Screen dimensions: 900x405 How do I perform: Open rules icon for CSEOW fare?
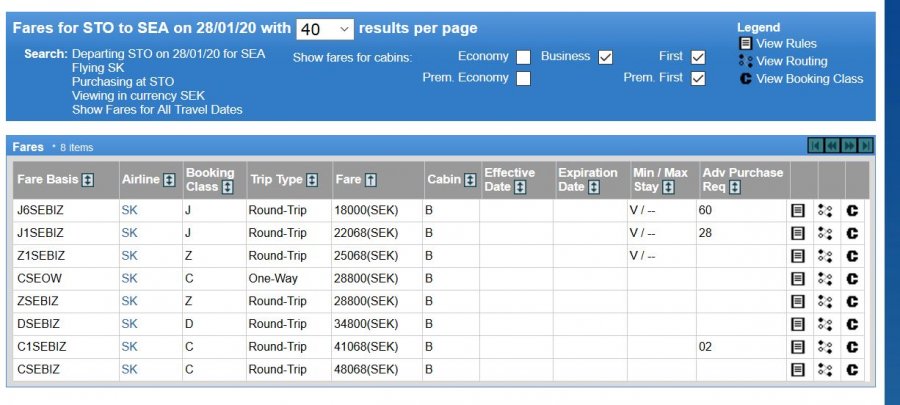click(799, 279)
